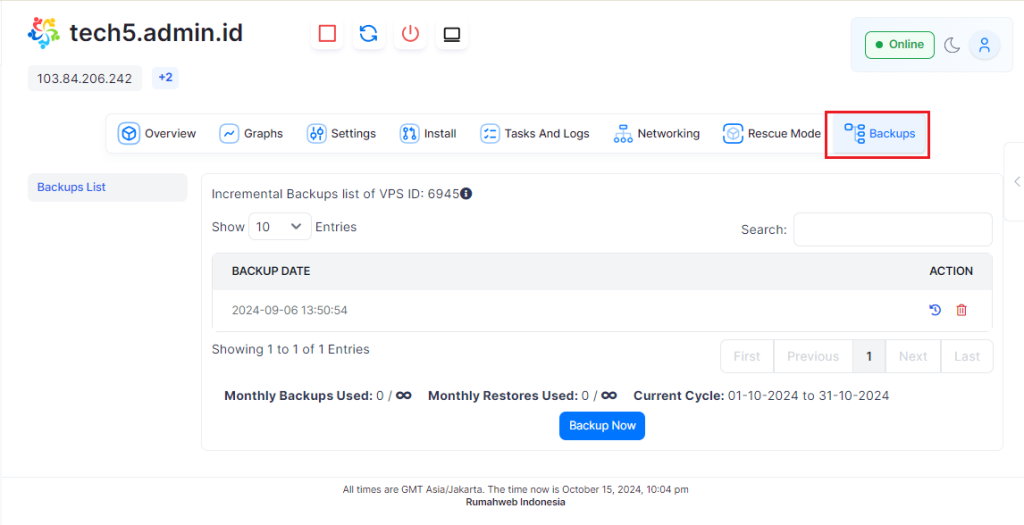Click the Monthly Restores Used label
Screen dimensions: 1024x525
pyautogui.click(x=503, y=396)
